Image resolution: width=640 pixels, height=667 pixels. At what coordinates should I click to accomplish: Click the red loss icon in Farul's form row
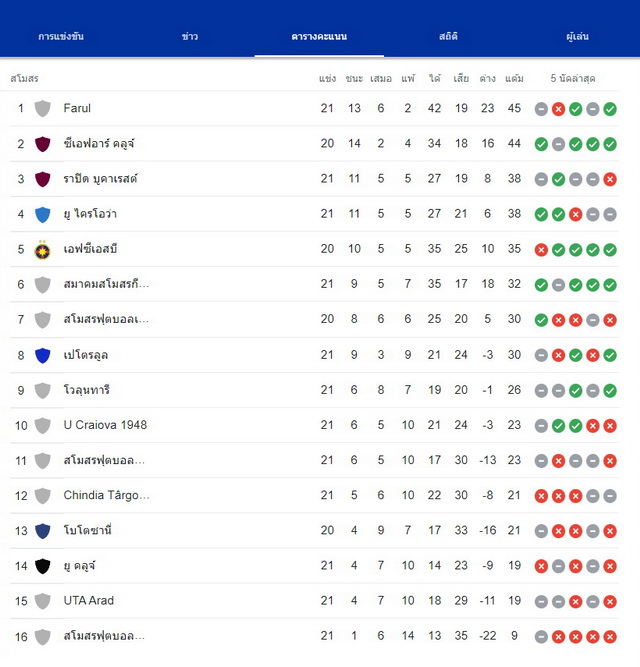558,109
